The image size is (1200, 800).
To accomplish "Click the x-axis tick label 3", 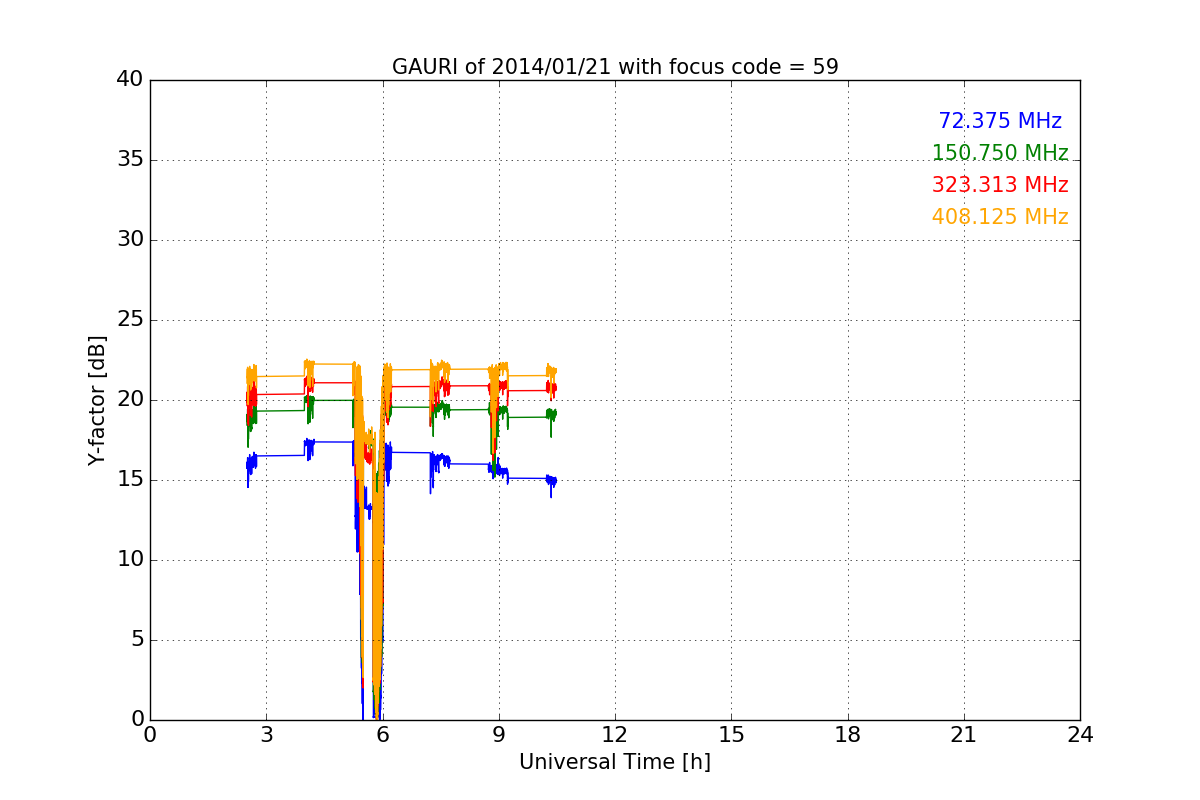I will pyautogui.click(x=266, y=735).
